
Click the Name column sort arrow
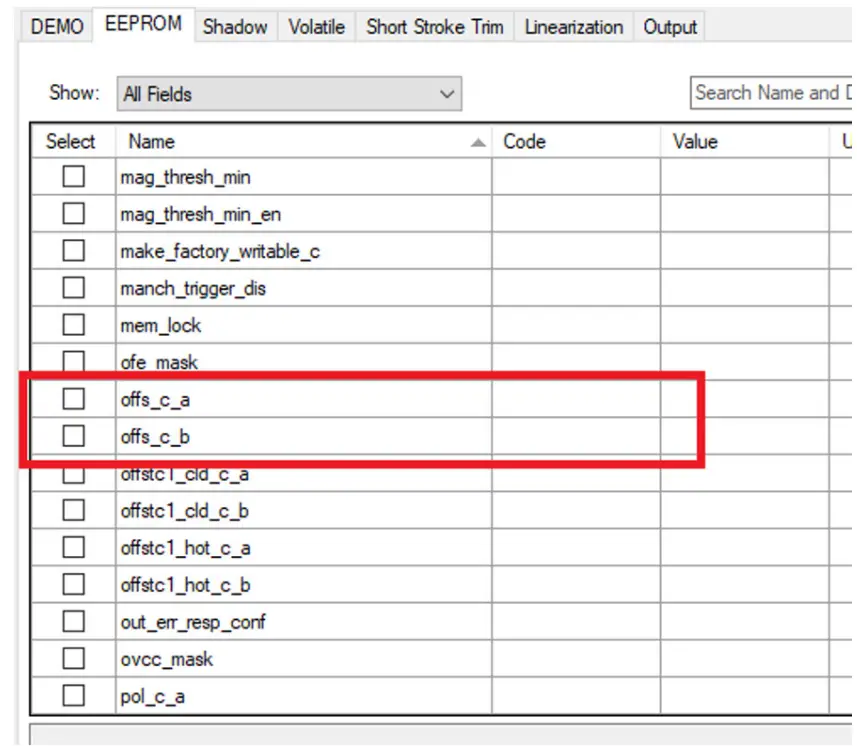pos(478,143)
